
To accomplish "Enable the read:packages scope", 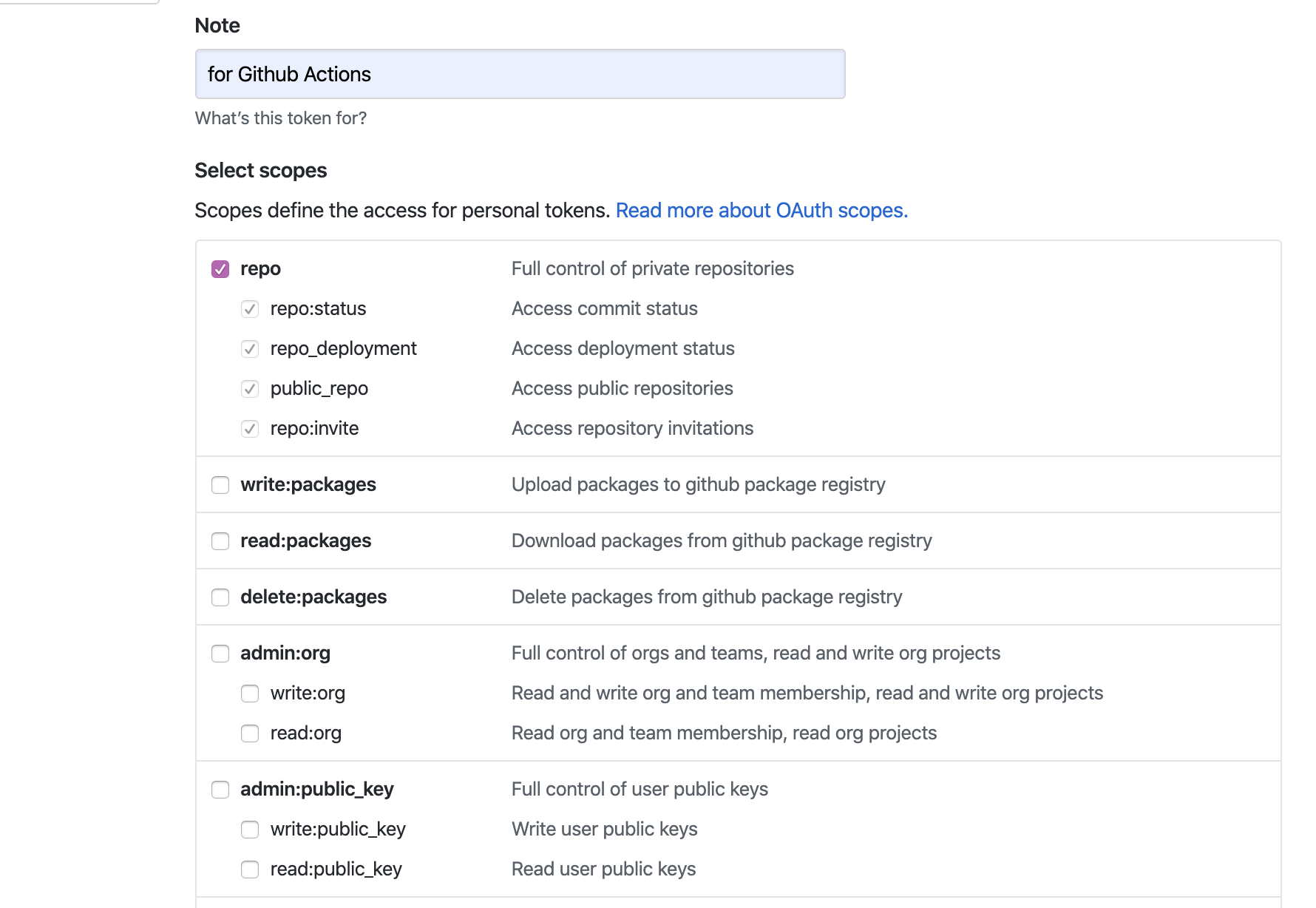I will tap(220, 541).
